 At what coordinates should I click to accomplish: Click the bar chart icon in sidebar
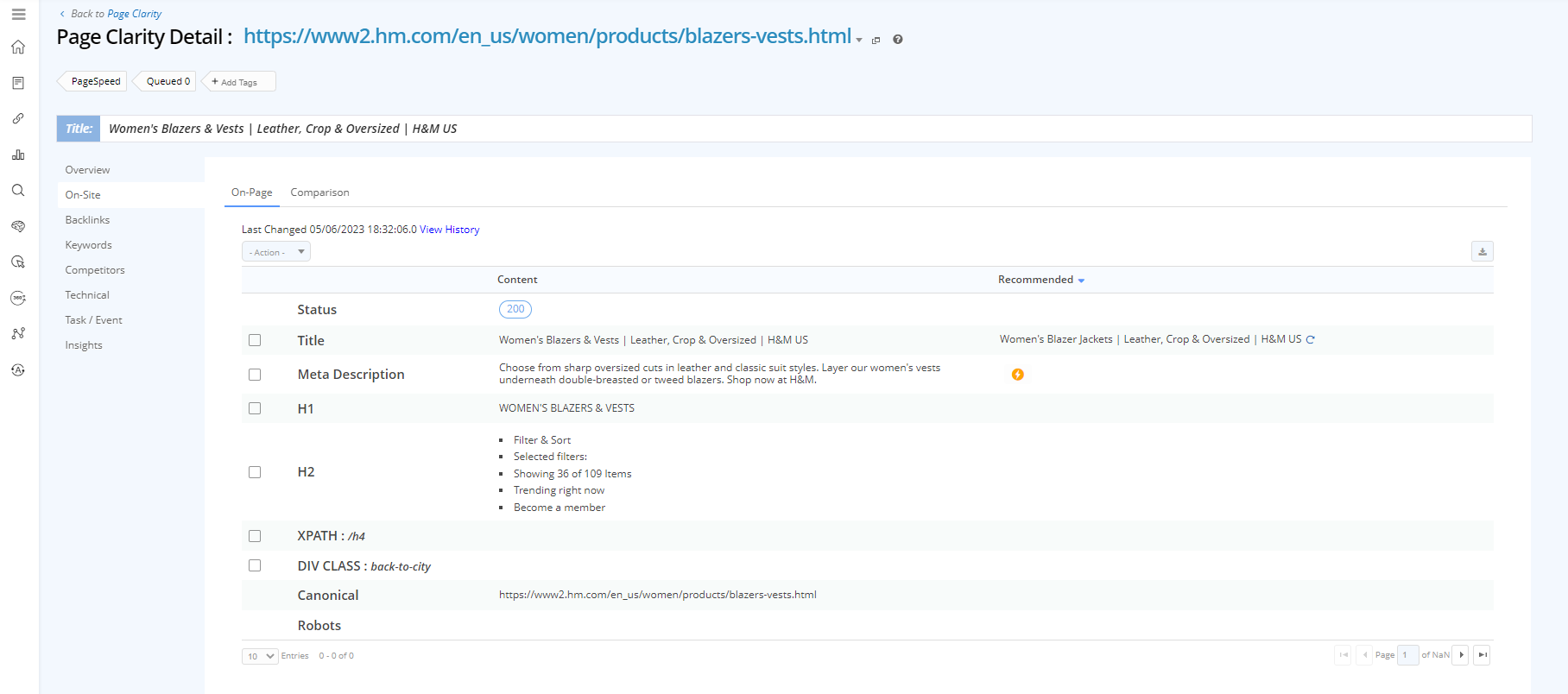click(x=18, y=155)
